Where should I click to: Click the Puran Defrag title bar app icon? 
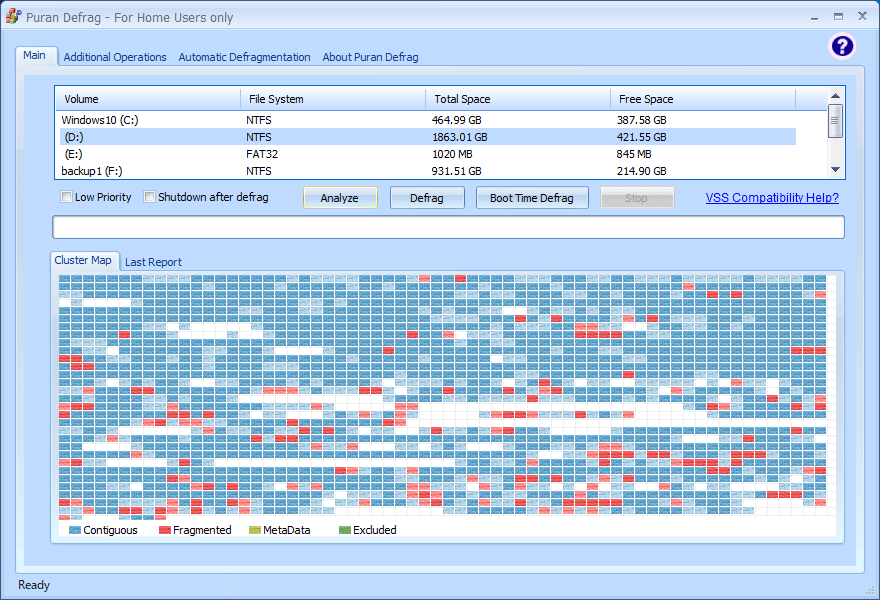13,16
